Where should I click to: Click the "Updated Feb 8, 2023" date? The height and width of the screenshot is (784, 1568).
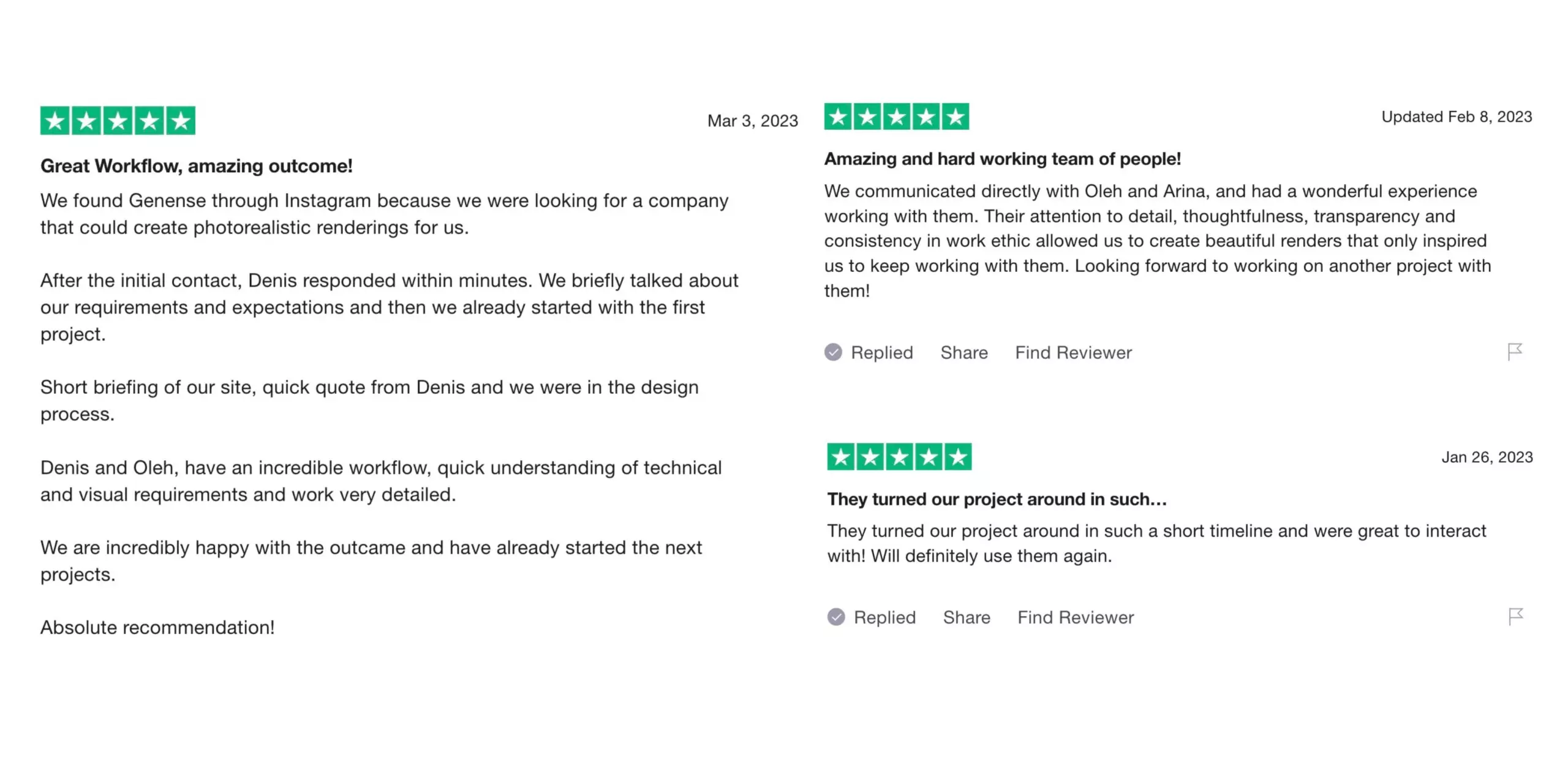pyautogui.click(x=1456, y=117)
